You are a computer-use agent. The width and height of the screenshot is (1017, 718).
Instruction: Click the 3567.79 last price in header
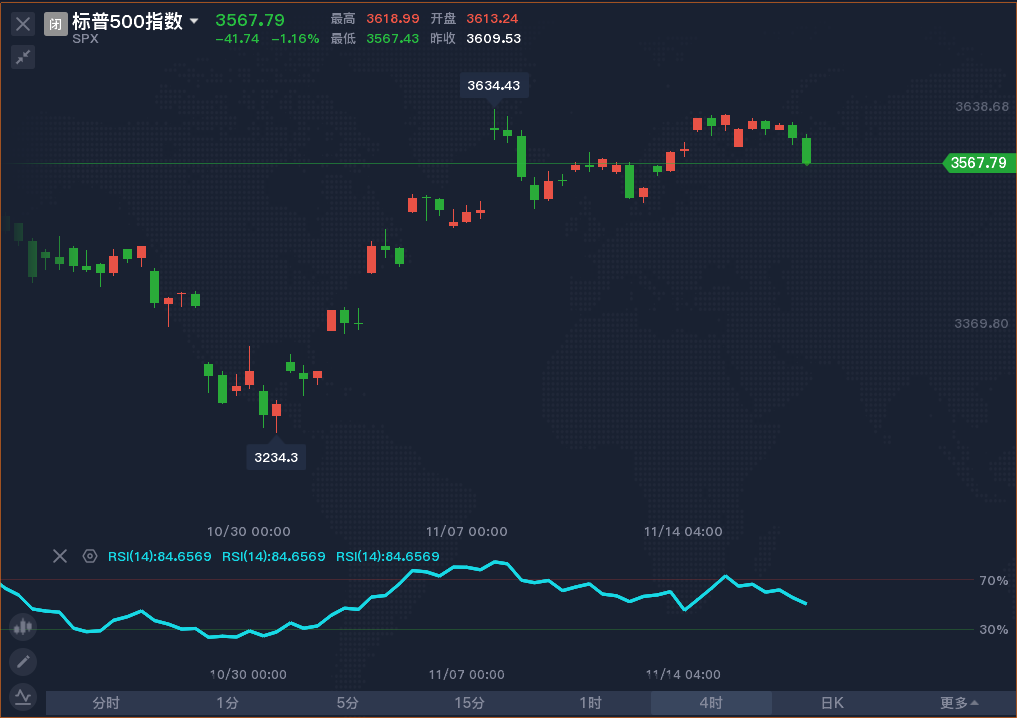pos(250,20)
